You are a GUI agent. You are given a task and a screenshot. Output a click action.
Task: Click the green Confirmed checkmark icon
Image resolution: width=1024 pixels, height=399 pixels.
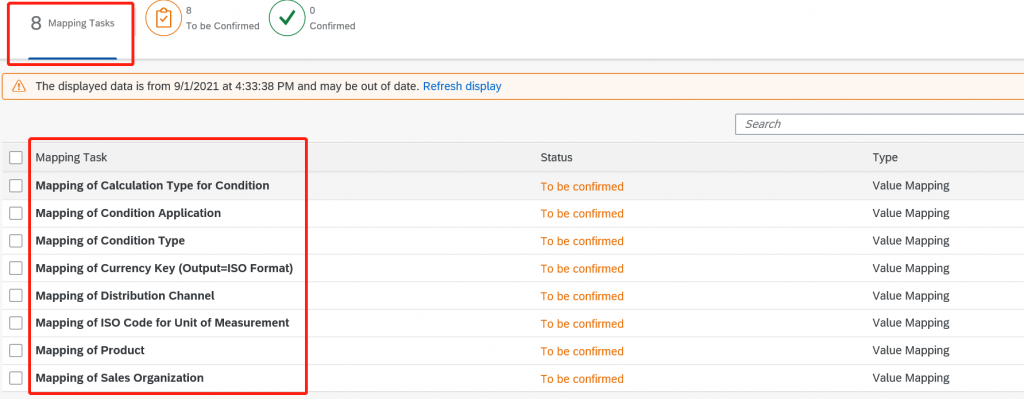point(287,19)
